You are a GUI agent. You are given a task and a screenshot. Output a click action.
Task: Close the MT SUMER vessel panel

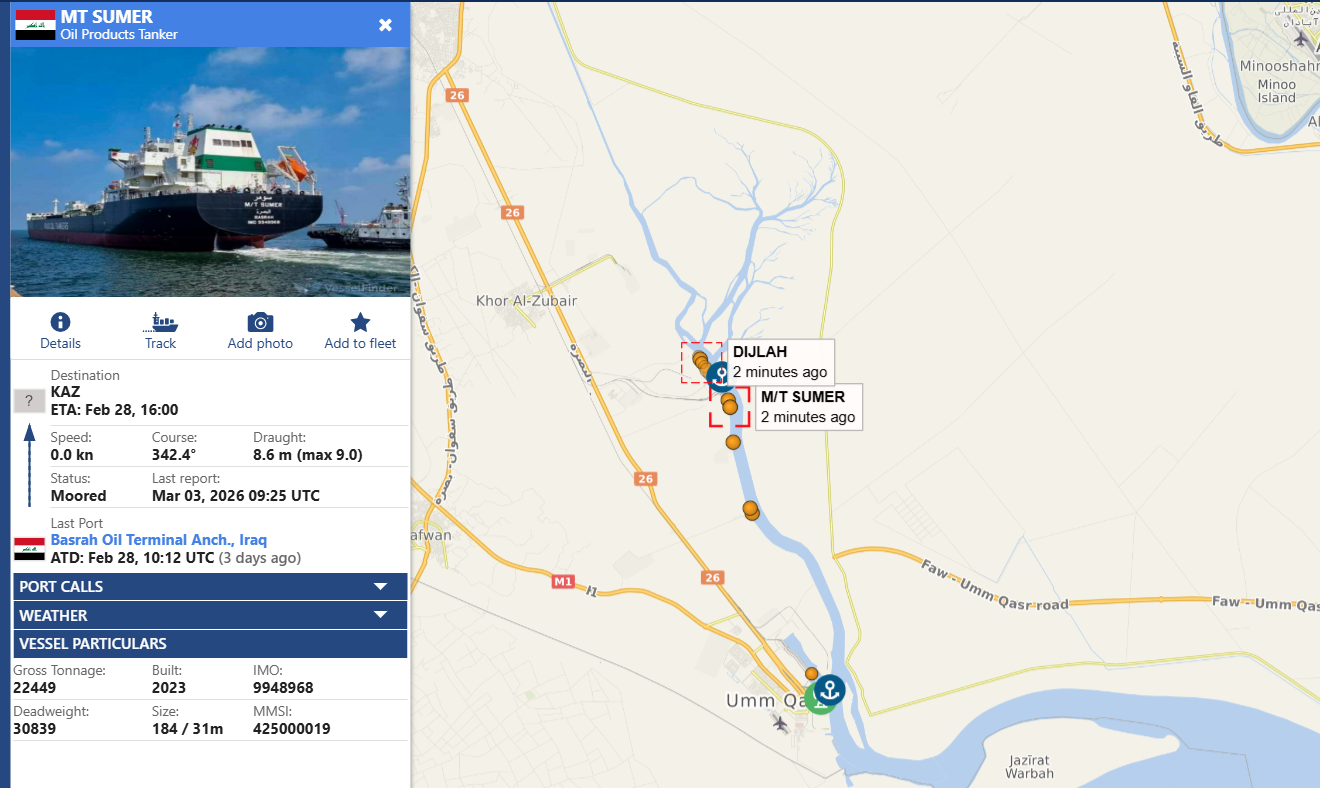tap(385, 25)
